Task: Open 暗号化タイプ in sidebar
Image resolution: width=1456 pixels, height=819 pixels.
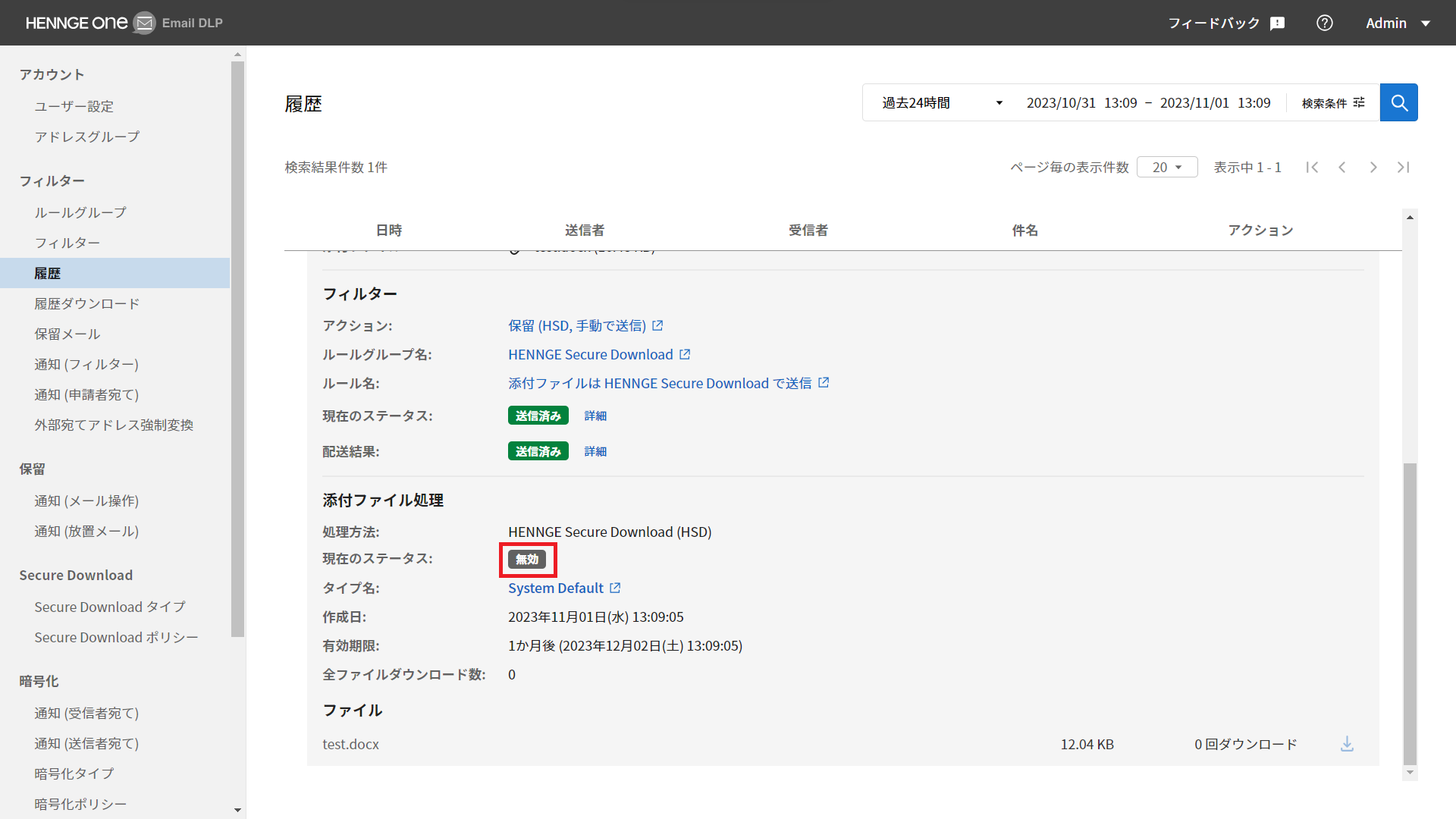Action: (74, 773)
